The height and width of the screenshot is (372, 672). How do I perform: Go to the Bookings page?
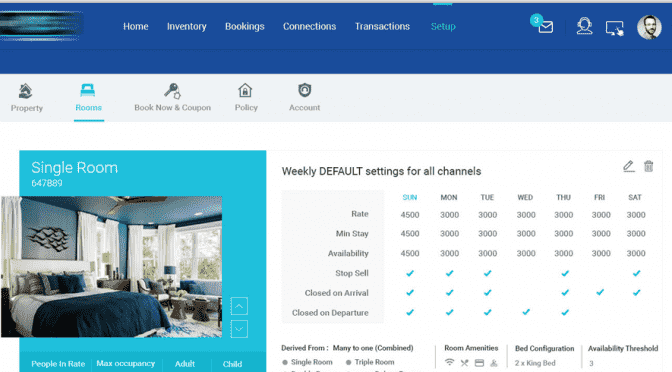click(x=245, y=27)
